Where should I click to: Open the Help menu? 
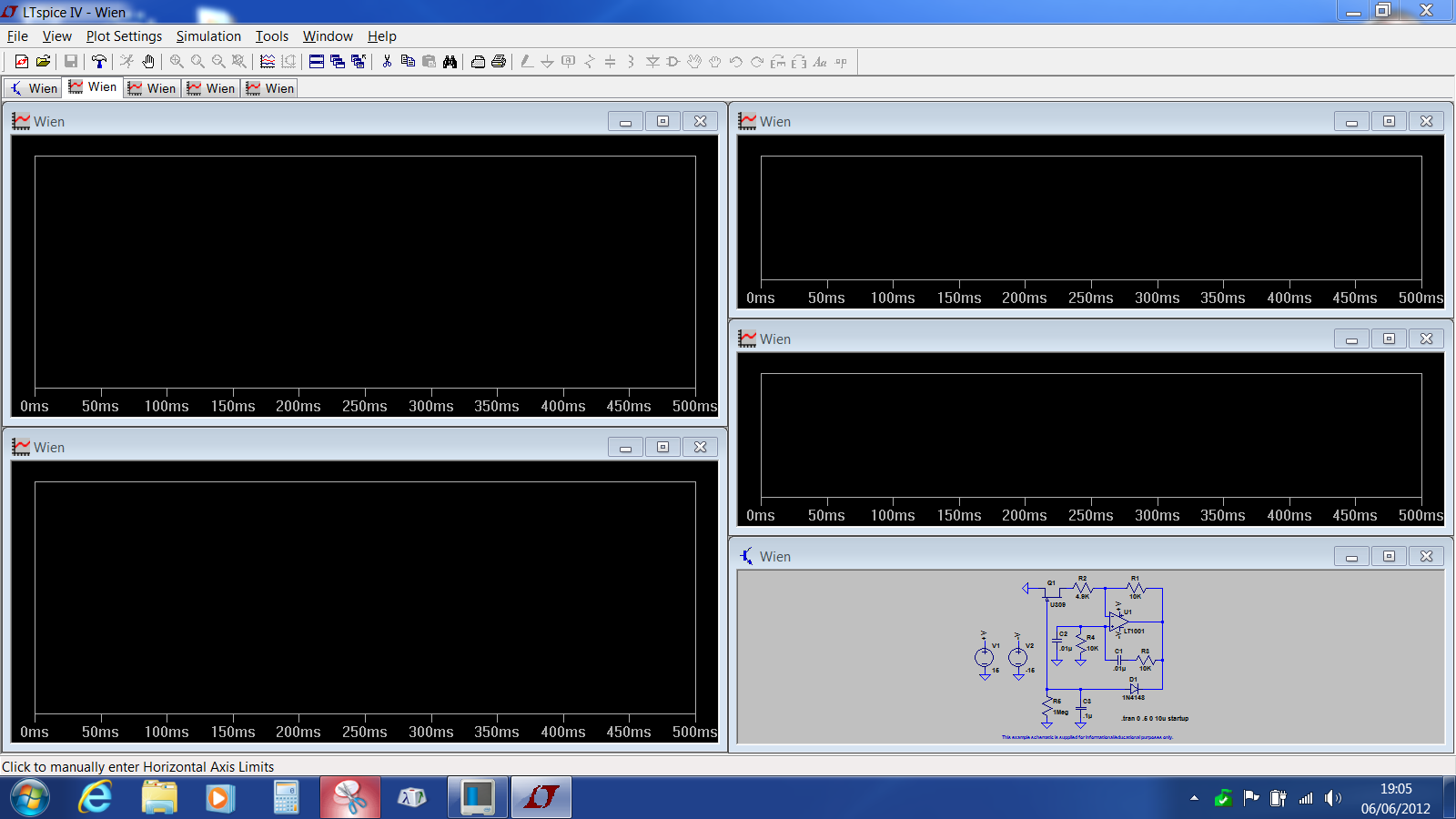pyautogui.click(x=382, y=36)
